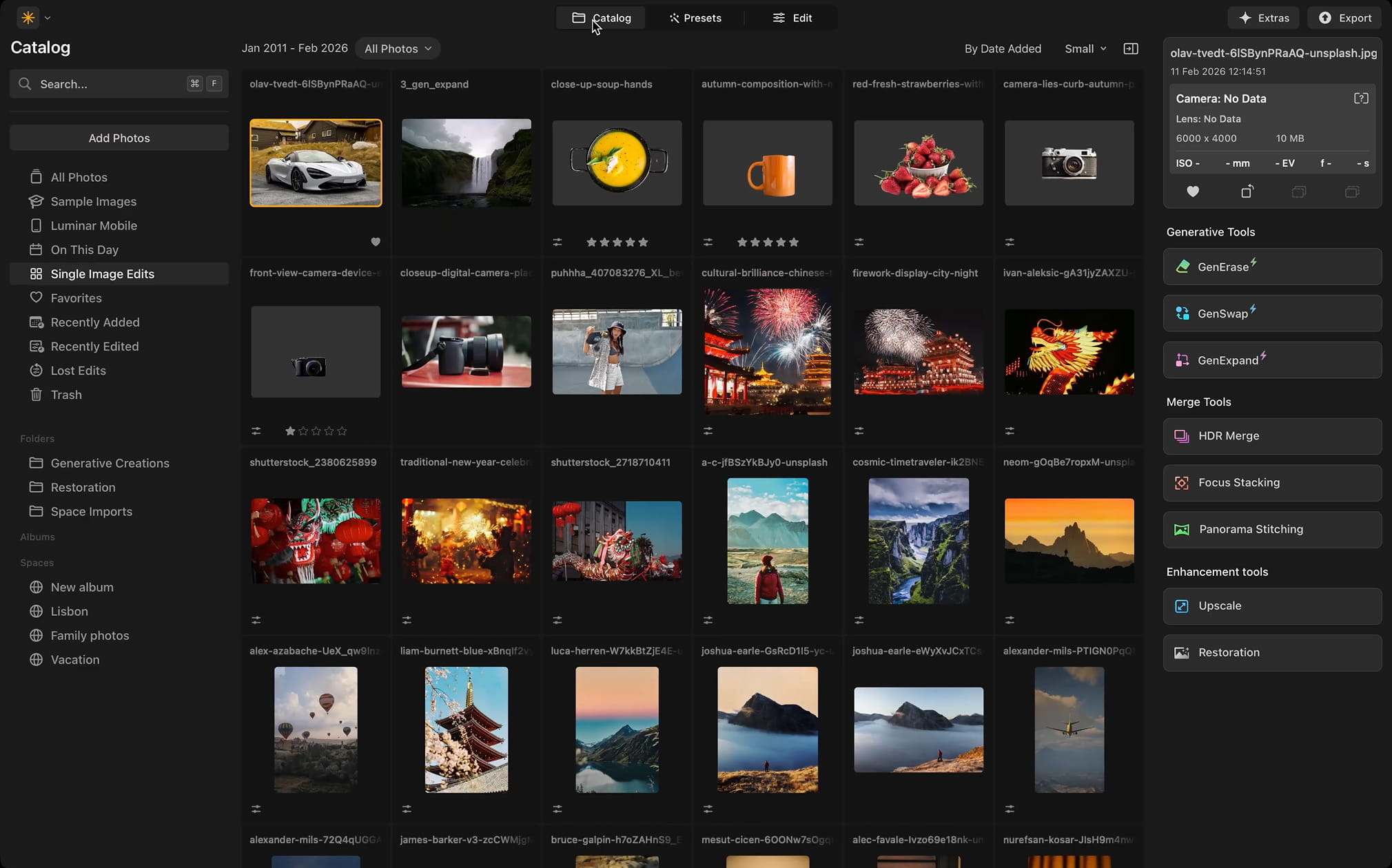1392x868 pixels.
Task: Open the Upscale enhancement tool
Action: (1271, 606)
